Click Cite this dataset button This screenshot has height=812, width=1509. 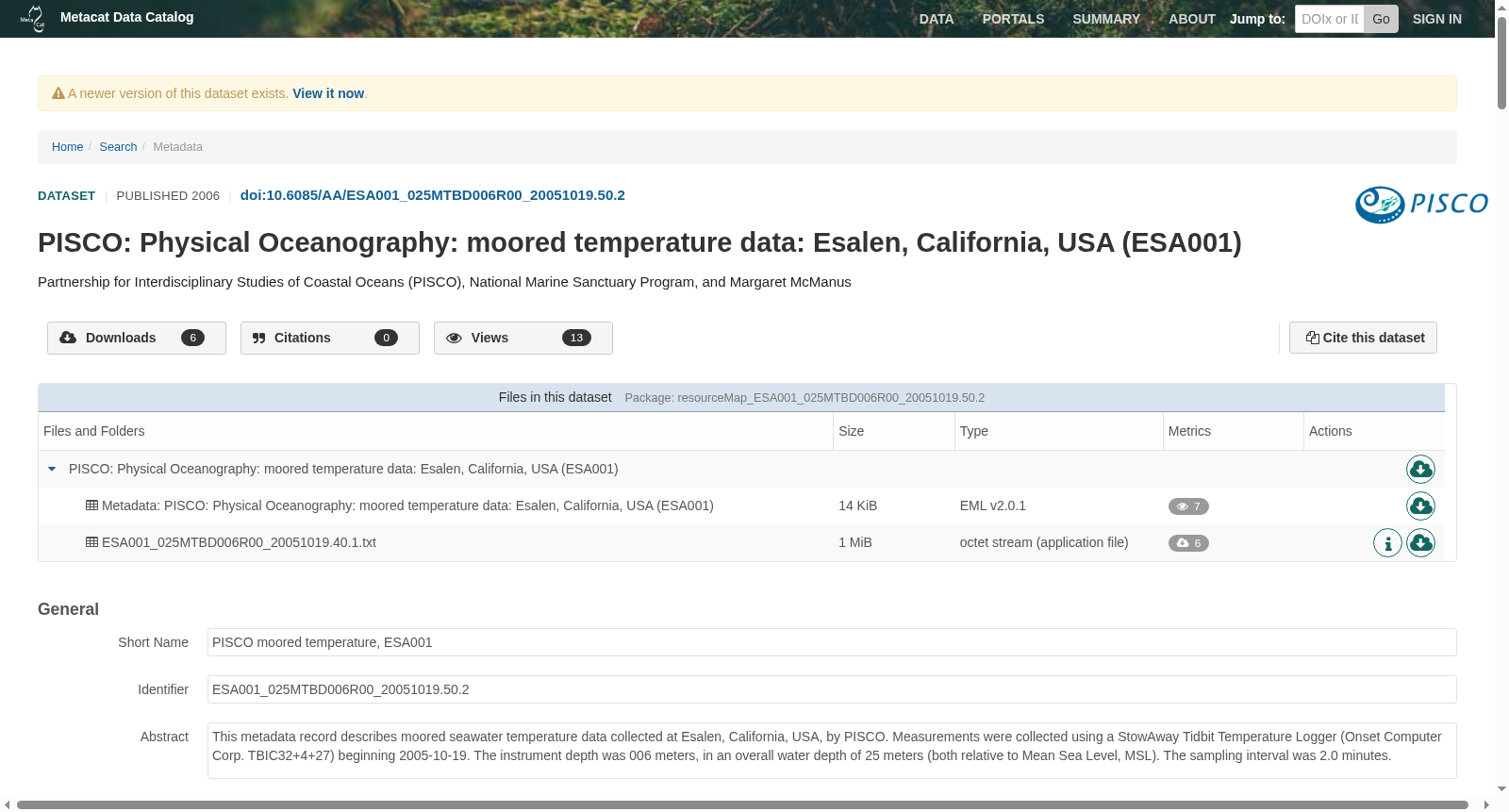[1363, 338]
